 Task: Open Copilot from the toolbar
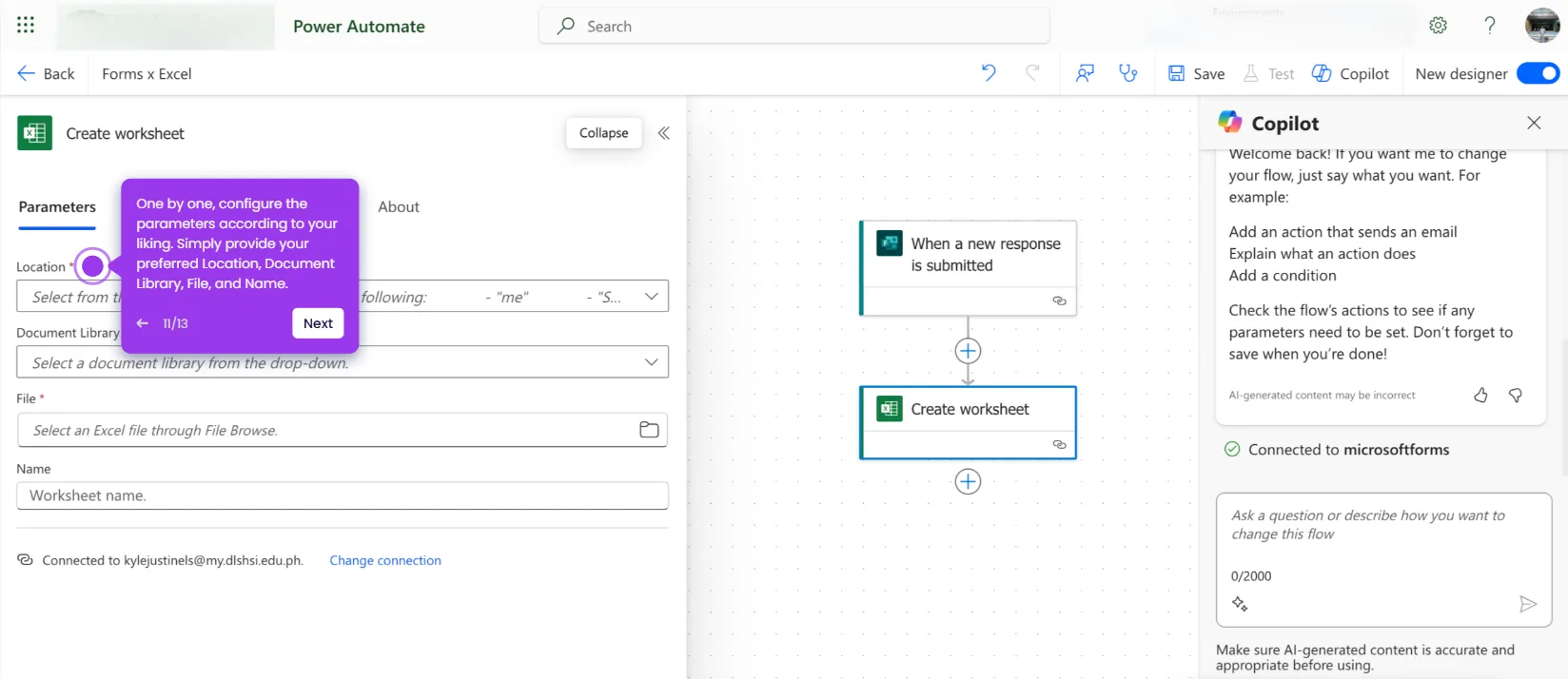[x=1351, y=73]
